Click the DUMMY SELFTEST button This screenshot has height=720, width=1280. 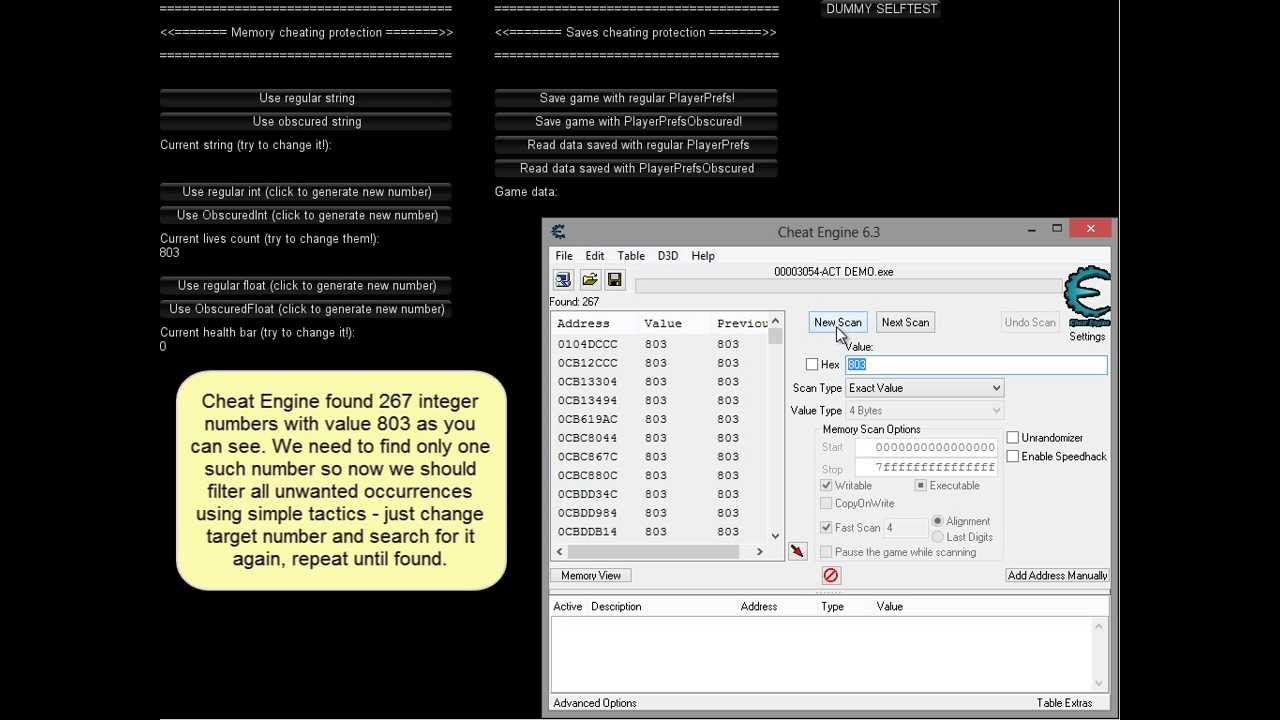(881, 9)
